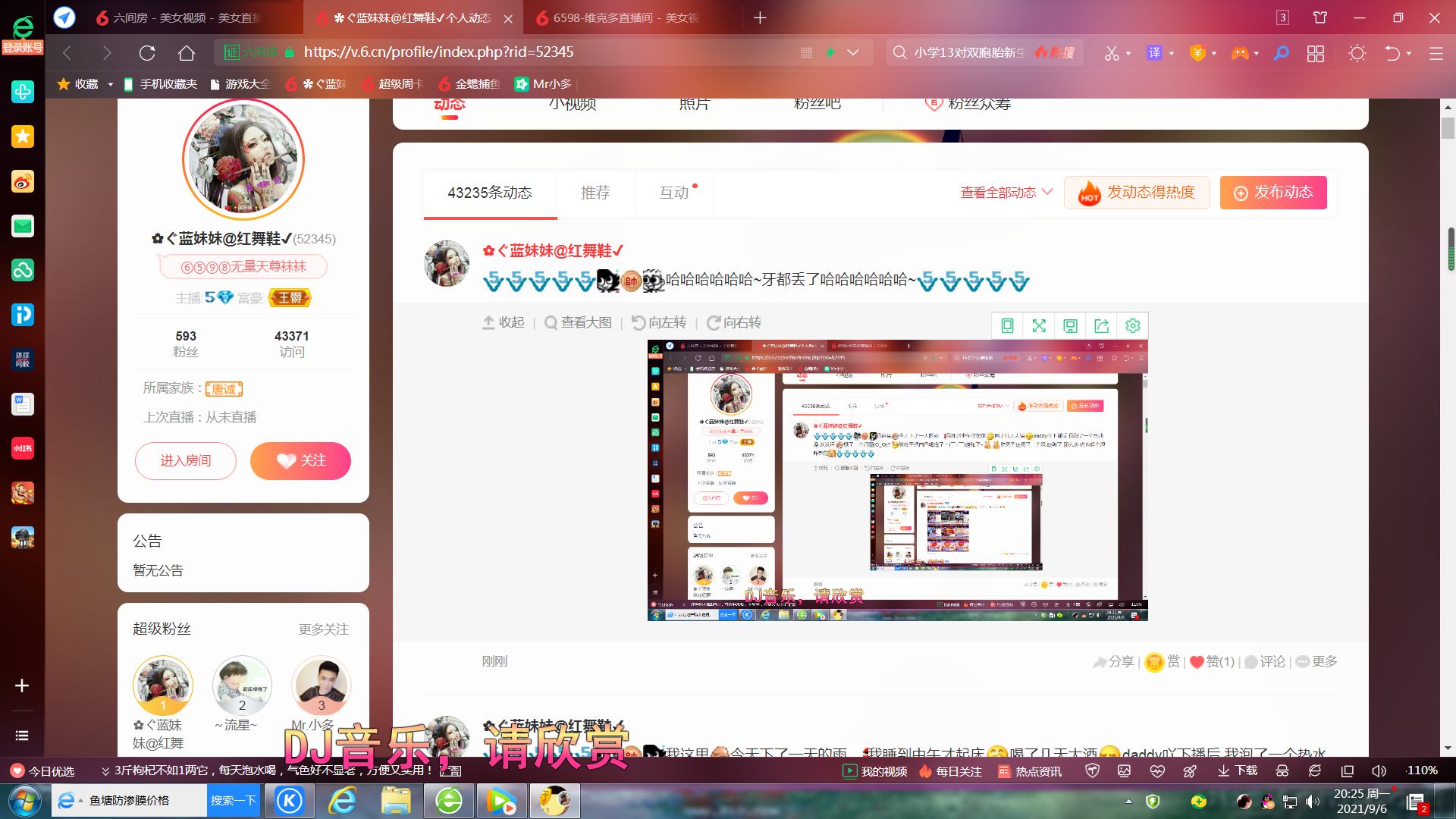
Task: Open the extensions grid icon
Action: pos(1316,53)
